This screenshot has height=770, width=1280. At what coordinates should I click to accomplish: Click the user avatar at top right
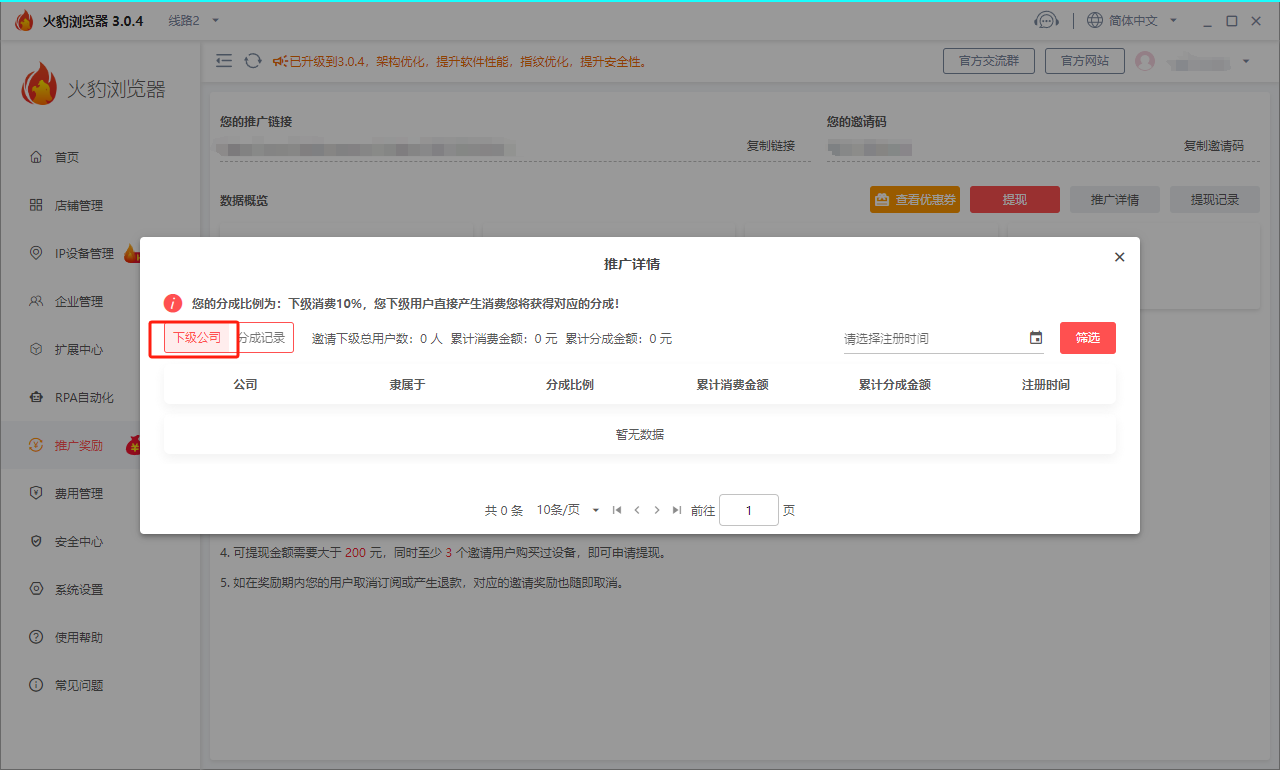tap(1147, 60)
